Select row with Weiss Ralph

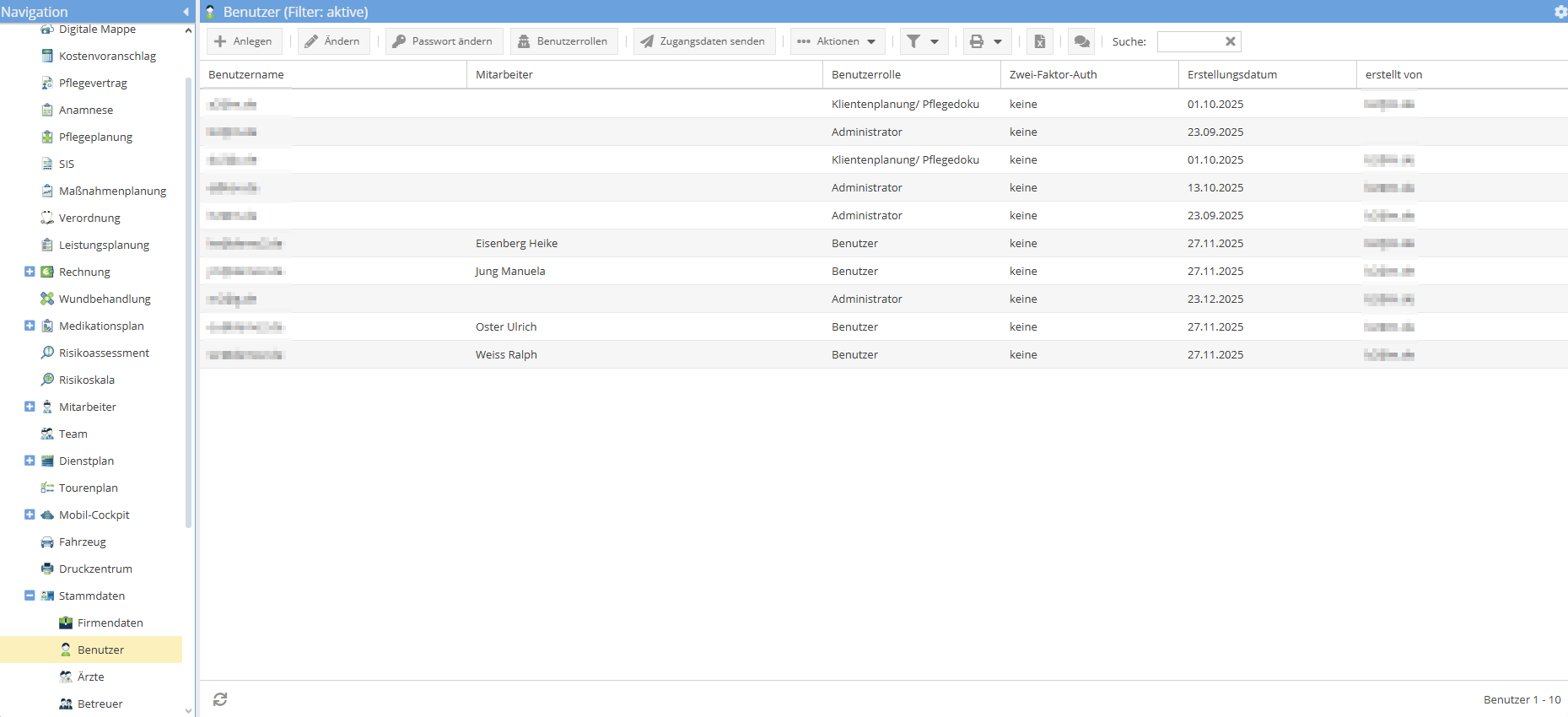(x=884, y=354)
